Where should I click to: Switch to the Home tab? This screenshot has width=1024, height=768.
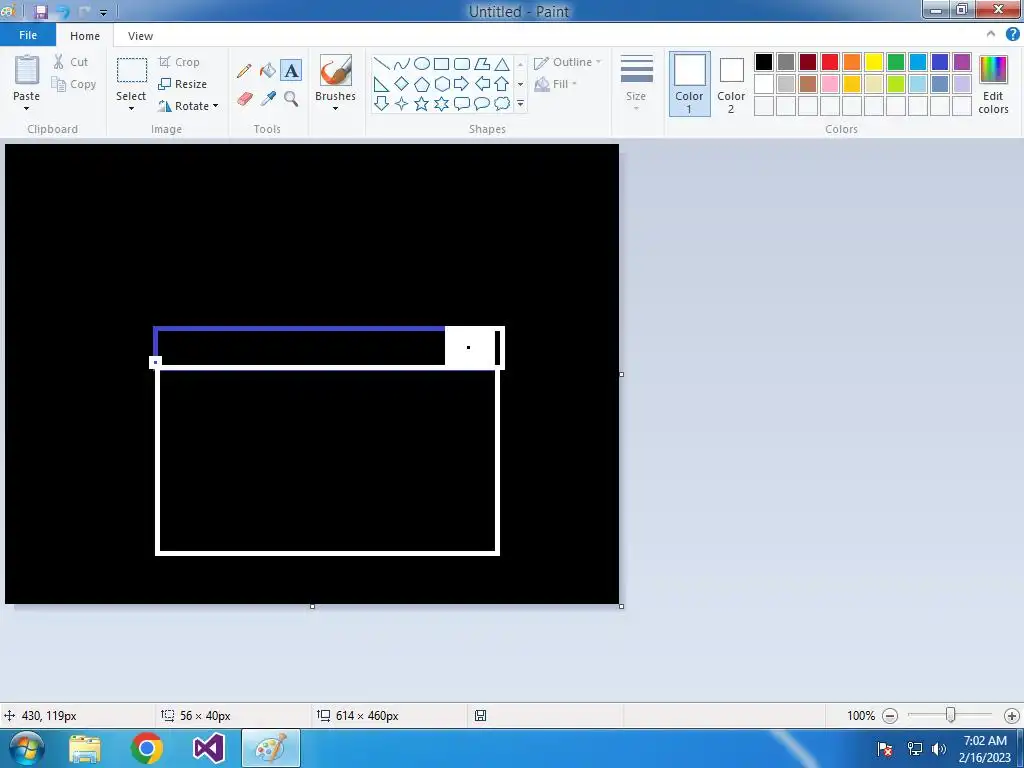coord(85,36)
